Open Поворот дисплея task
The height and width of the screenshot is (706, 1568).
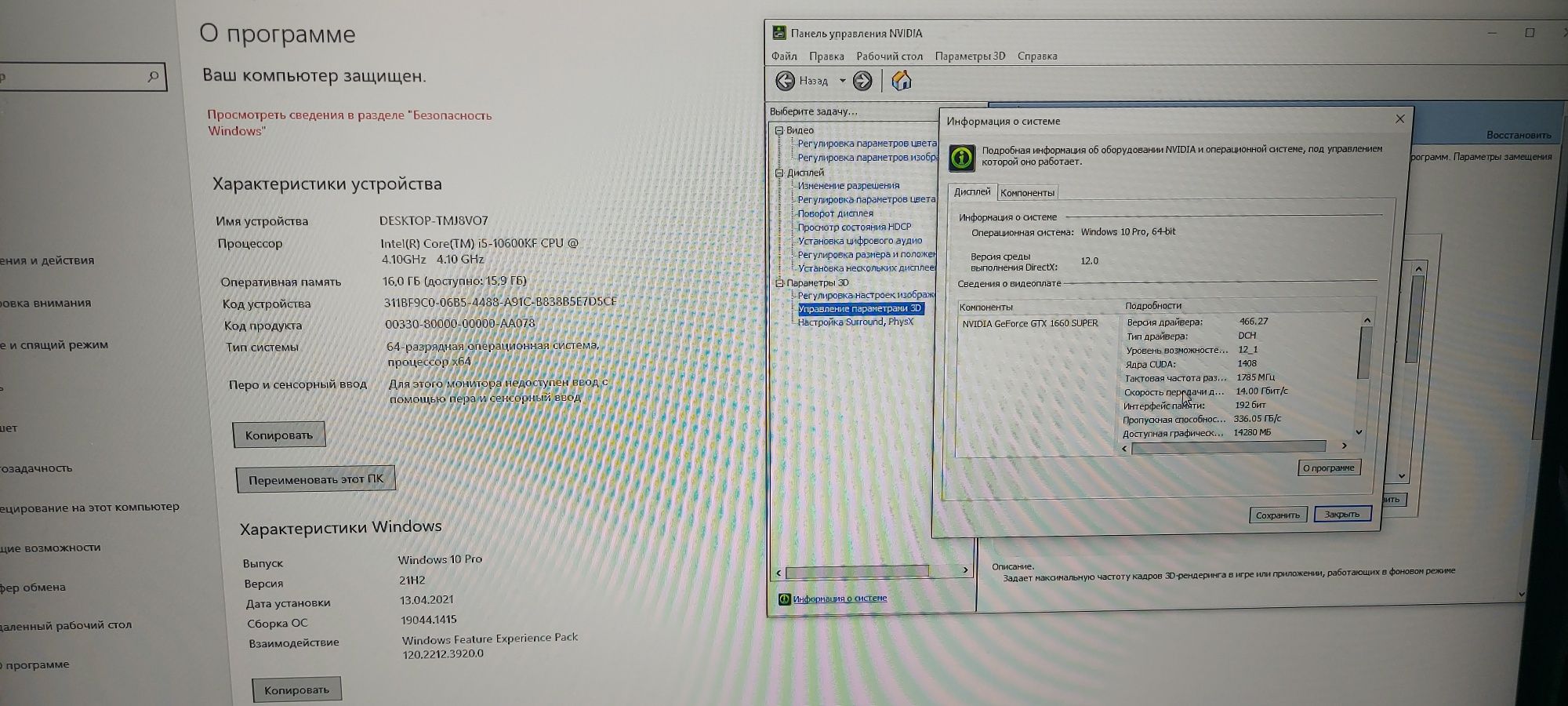pyautogui.click(x=835, y=213)
